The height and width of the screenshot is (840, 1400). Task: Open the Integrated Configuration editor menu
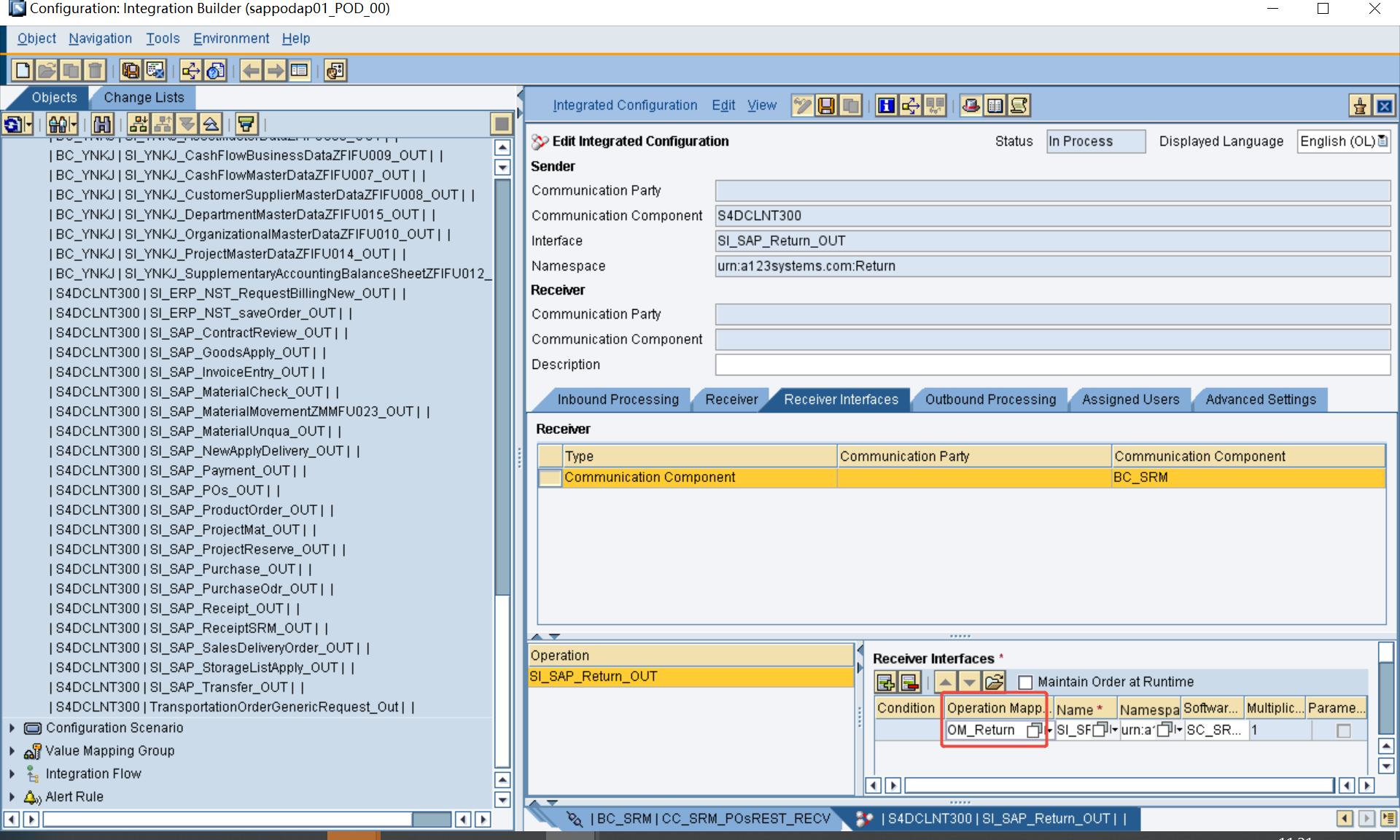point(625,106)
